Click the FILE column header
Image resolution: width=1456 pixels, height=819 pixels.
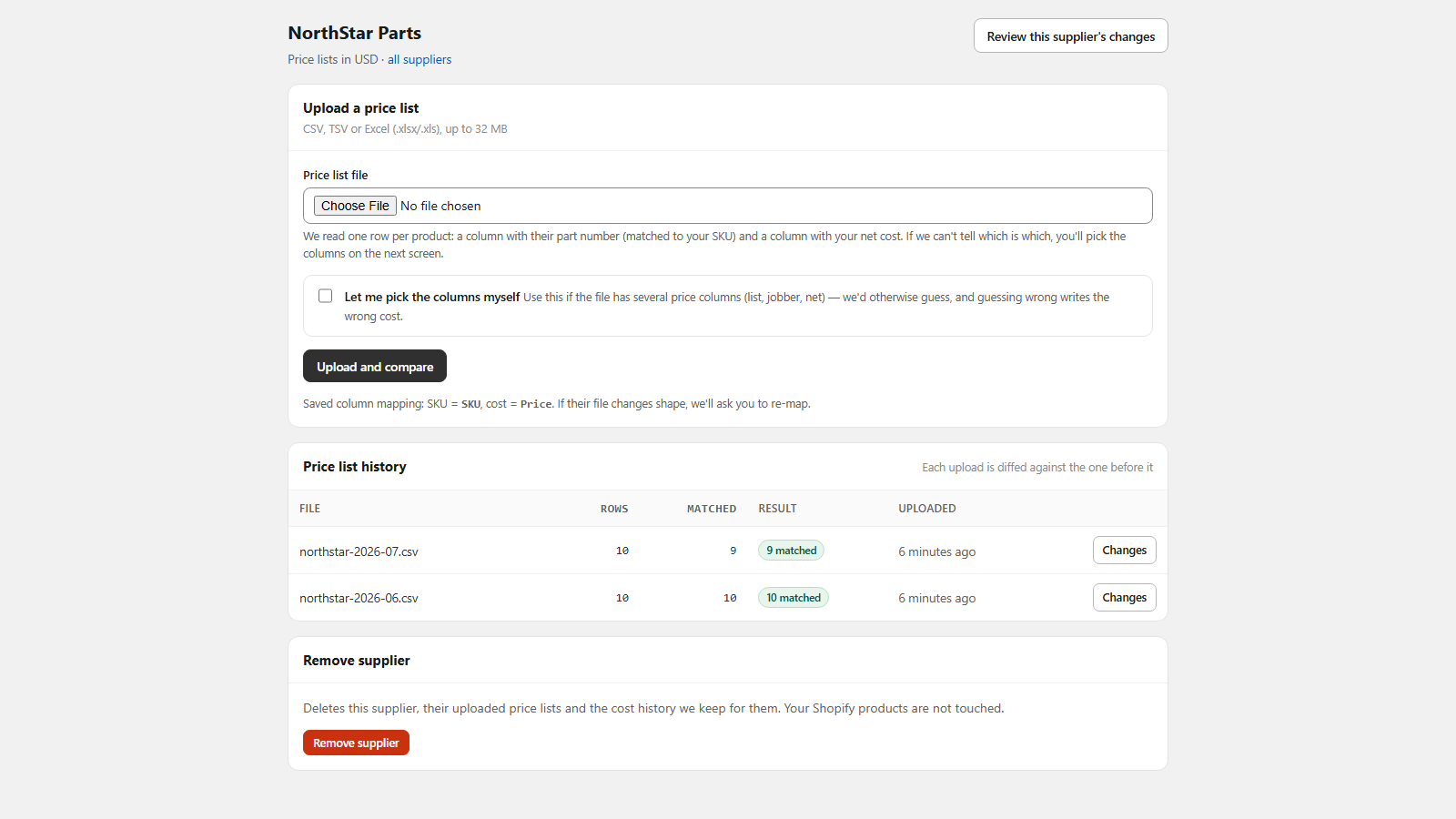[x=309, y=509]
